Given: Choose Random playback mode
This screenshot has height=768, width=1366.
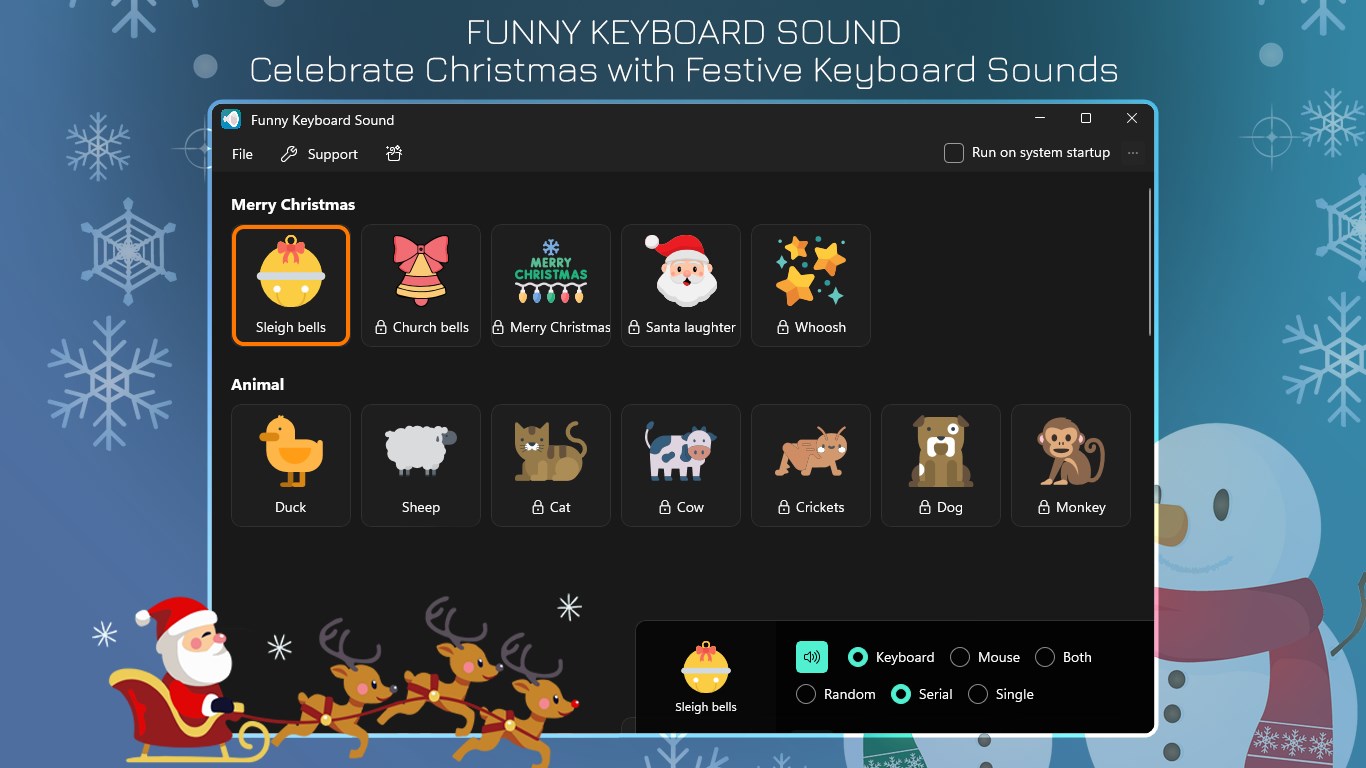Looking at the screenshot, I should 836,694.
